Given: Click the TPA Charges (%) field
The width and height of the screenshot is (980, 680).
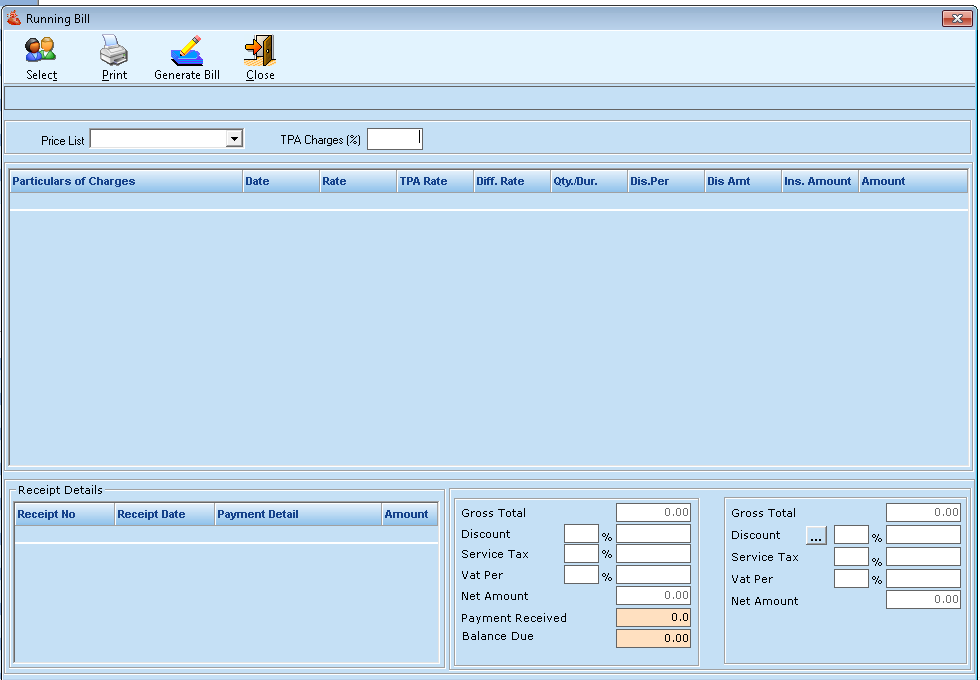Looking at the screenshot, I should pos(394,139).
